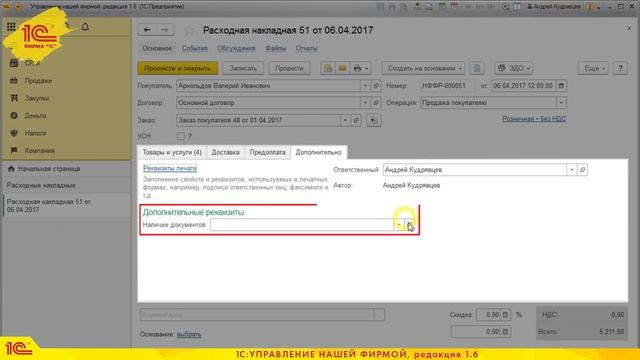Click Закупки cart icon
640x360 pixels.
coord(14,98)
